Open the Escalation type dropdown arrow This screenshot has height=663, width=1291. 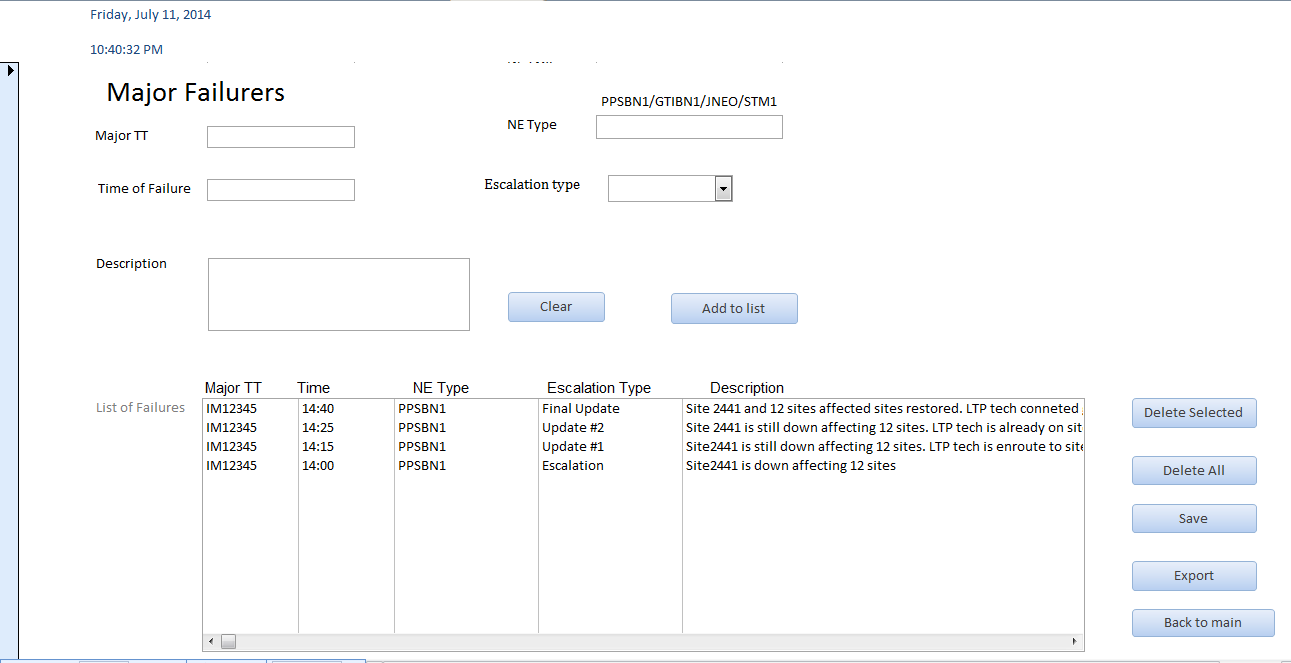click(x=724, y=189)
